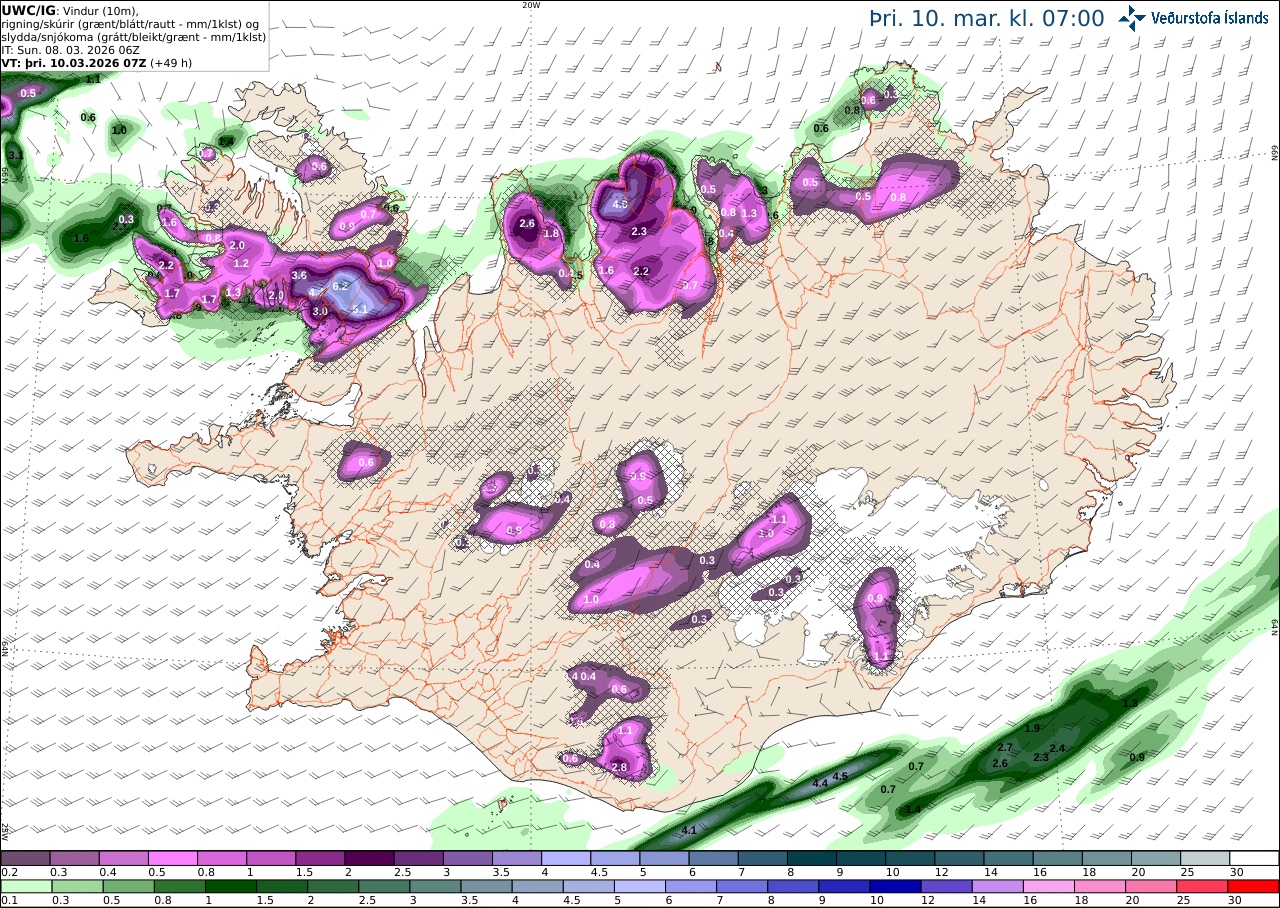The height and width of the screenshot is (908, 1280).
Task: Click the rigning/skúrir description line
Action: [x=131, y=24]
